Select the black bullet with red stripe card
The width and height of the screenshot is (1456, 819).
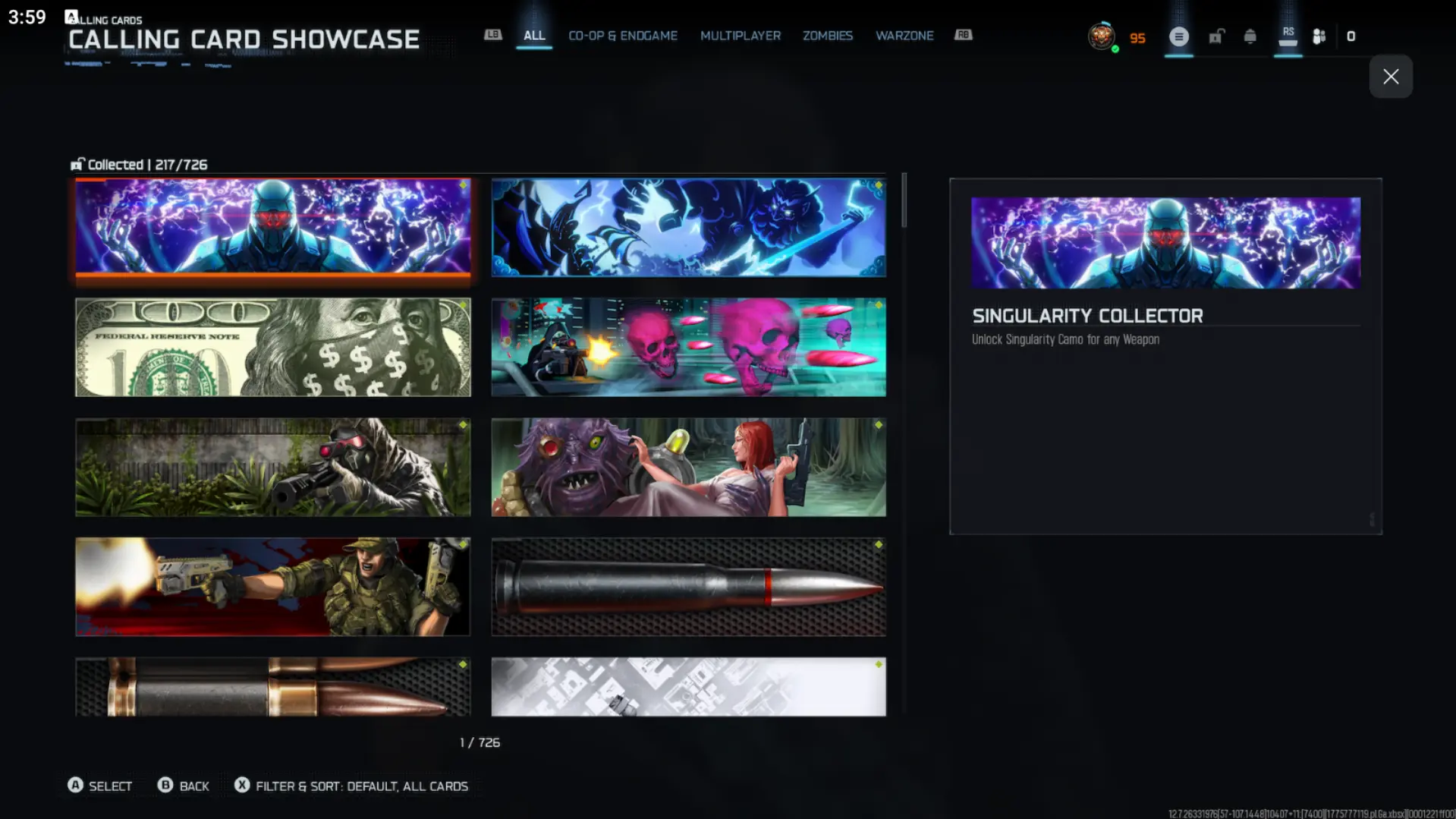[689, 587]
